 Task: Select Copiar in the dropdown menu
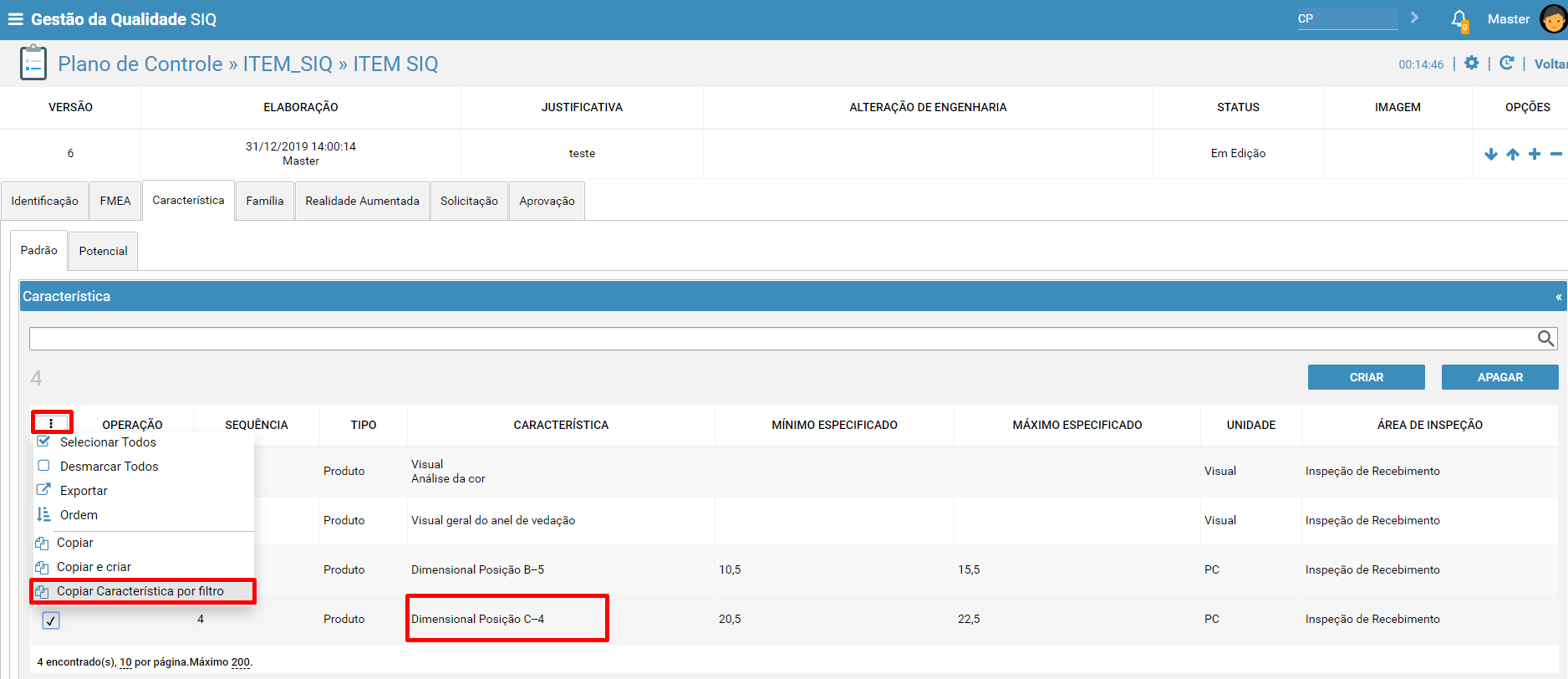74,543
